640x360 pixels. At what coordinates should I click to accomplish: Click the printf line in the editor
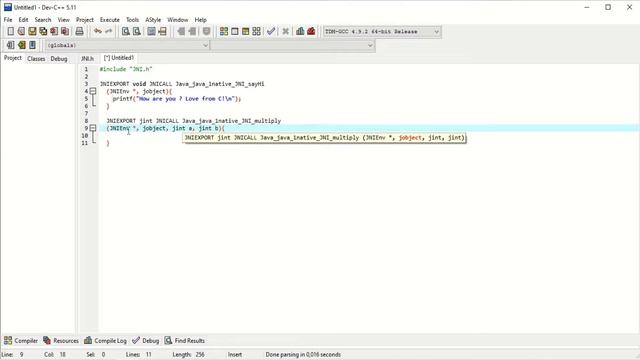tap(177, 99)
